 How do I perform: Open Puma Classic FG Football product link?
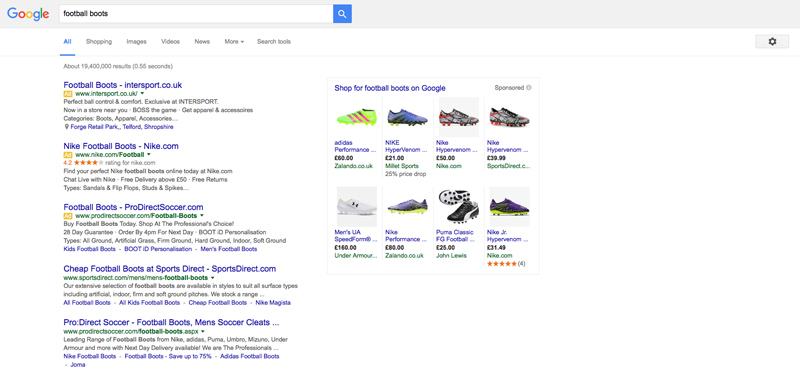point(456,235)
